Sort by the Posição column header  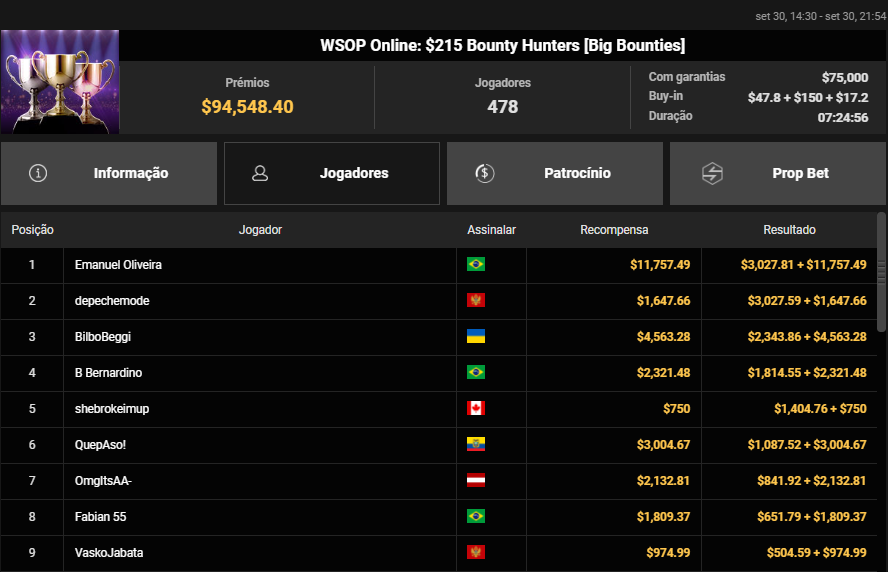[x=33, y=230]
